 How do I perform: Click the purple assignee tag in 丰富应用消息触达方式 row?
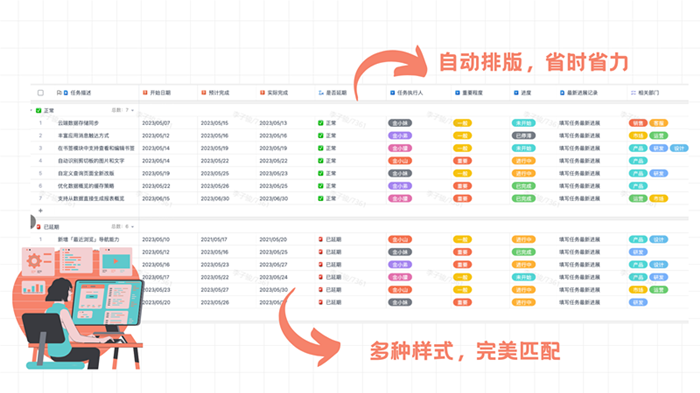click(400, 135)
